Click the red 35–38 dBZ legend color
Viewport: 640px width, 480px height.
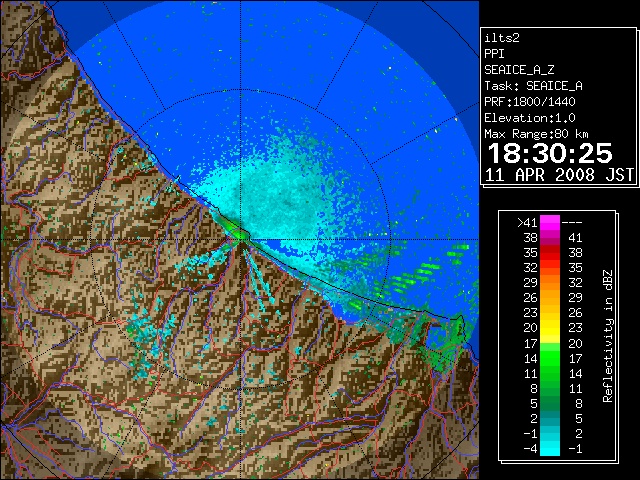click(550, 253)
